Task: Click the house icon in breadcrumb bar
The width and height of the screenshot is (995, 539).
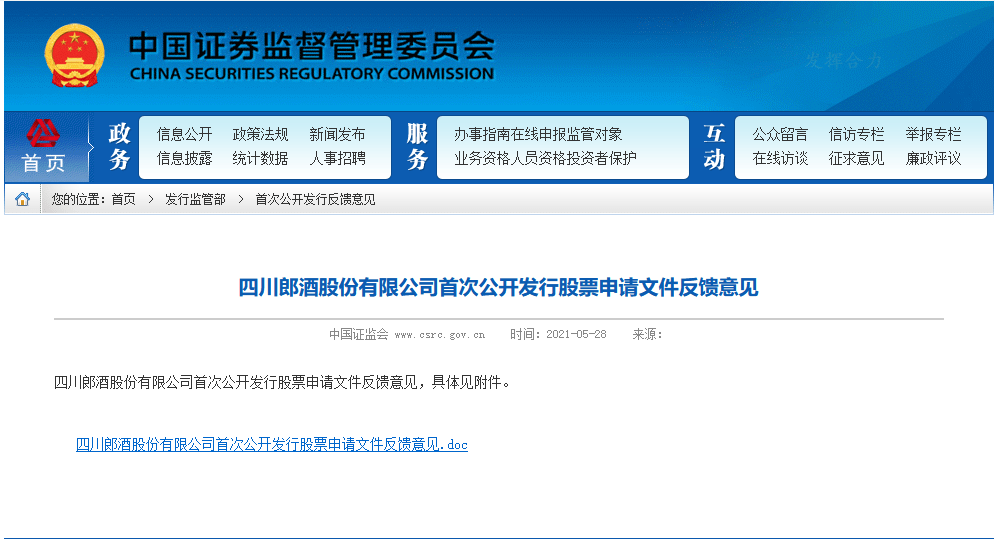Action: point(22,199)
